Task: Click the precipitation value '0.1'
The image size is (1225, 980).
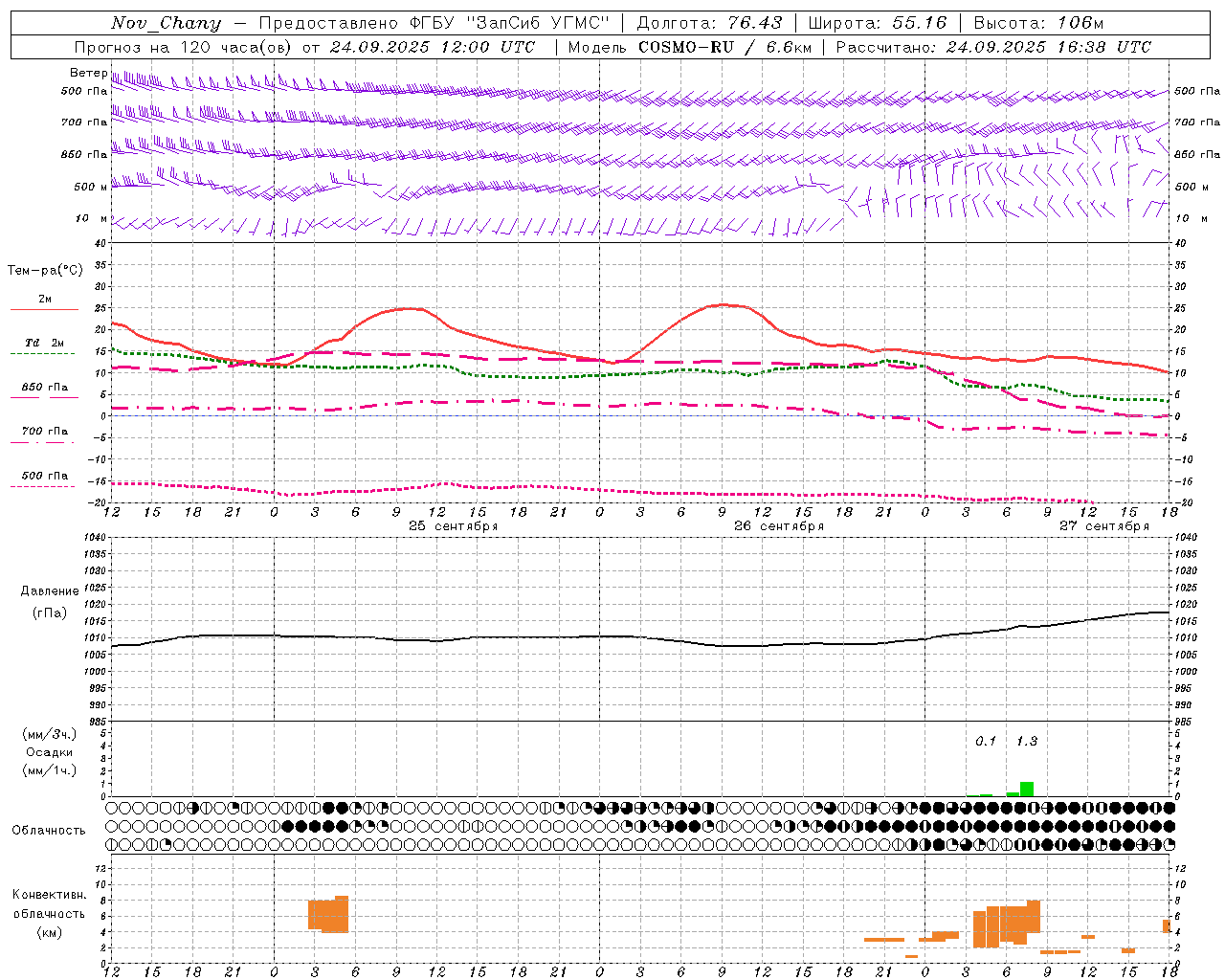Action: pos(986,742)
